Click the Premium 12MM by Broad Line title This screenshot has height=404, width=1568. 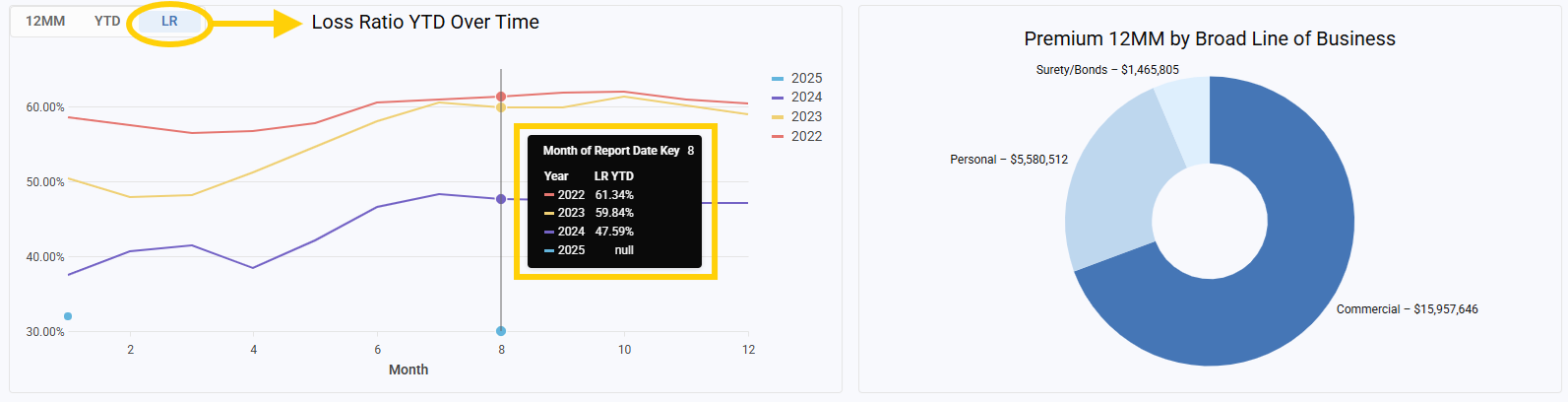pos(1209,38)
